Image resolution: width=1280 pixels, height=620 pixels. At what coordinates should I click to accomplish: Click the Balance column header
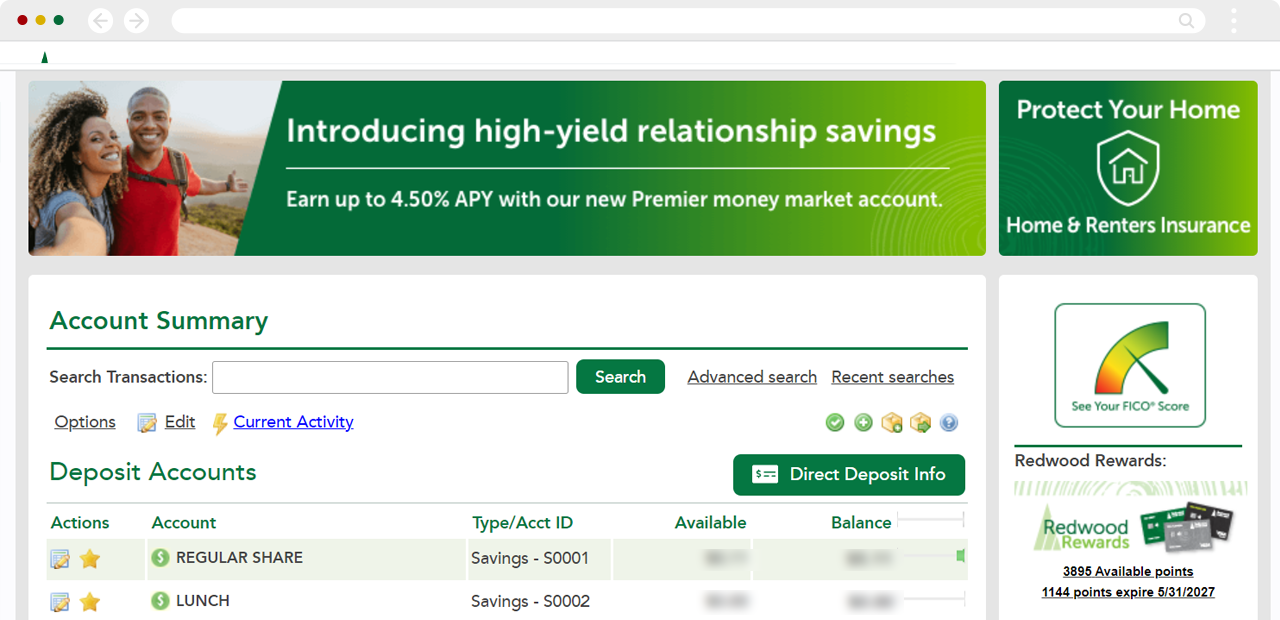coord(861,523)
